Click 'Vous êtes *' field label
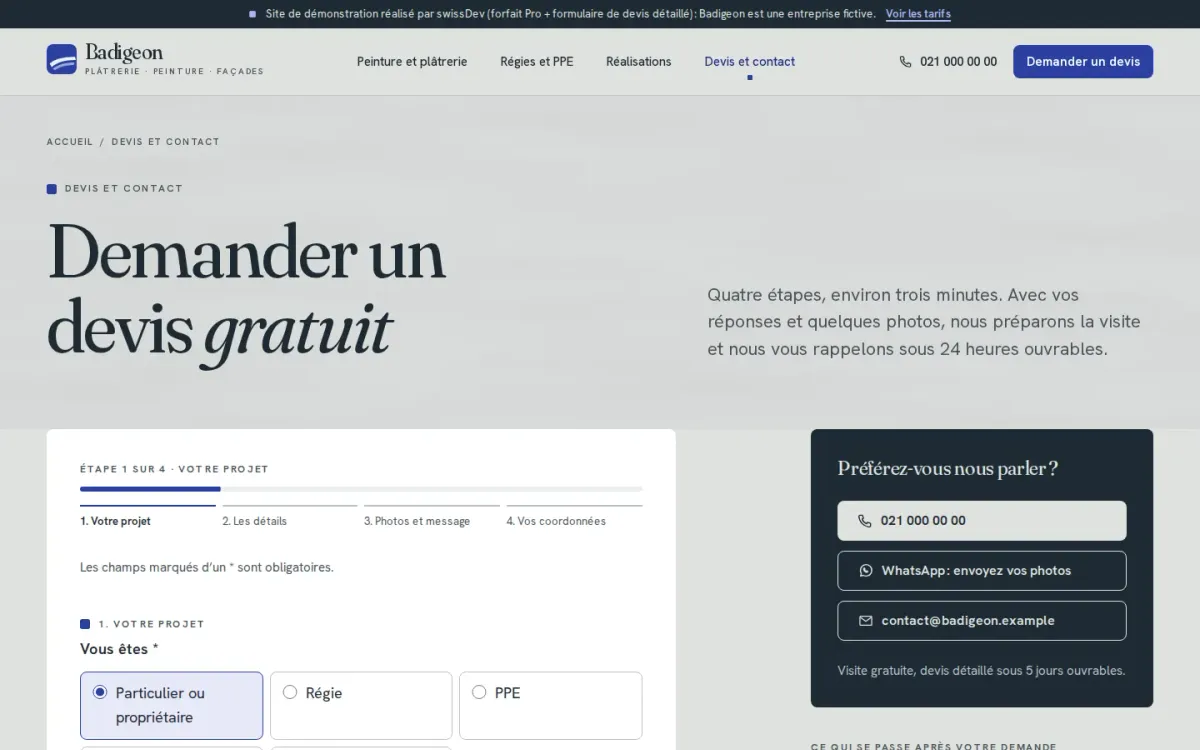 click(119, 649)
